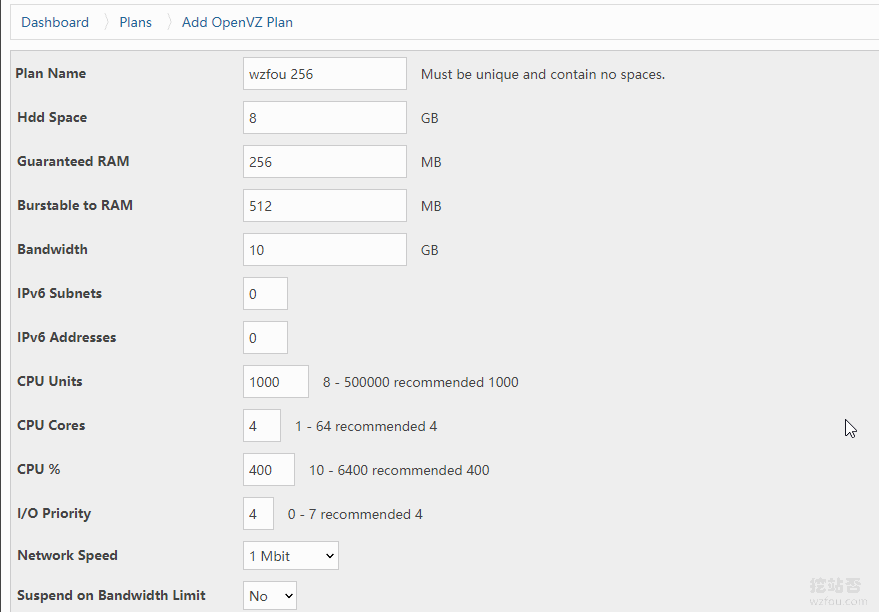This screenshot has height=612, width=879.
Task: Click the Guaranteed RAM field
Action: coord(325,161)
